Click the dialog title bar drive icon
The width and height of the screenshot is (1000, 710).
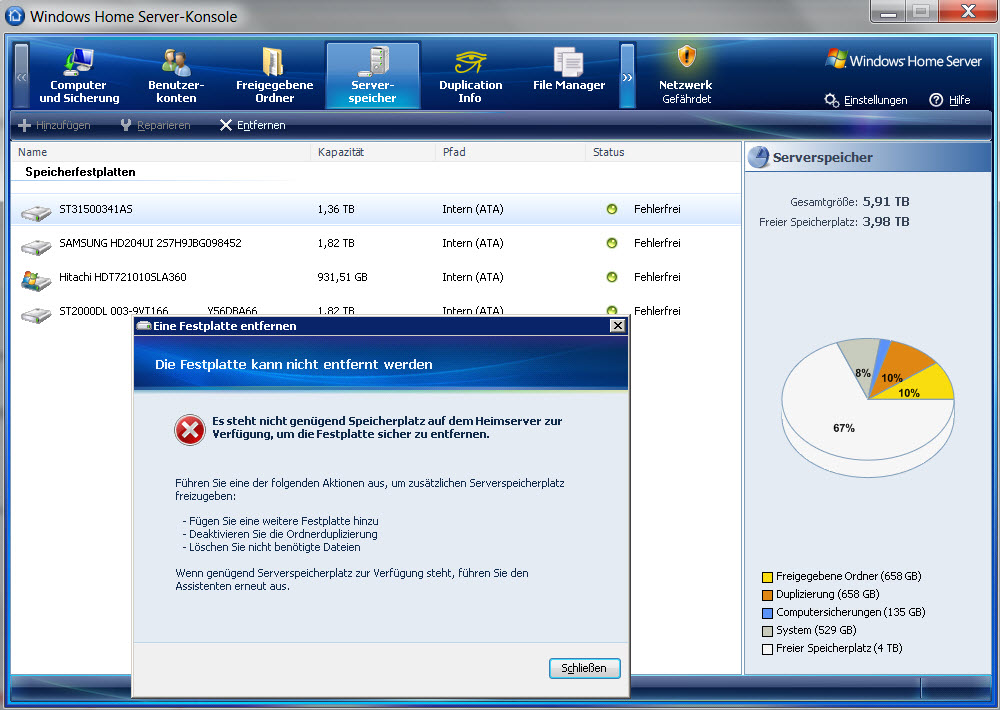(x=144, y=326)
